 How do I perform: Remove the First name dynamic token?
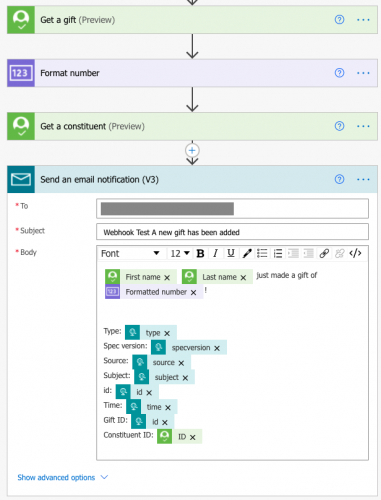click(x=167, y=277)
